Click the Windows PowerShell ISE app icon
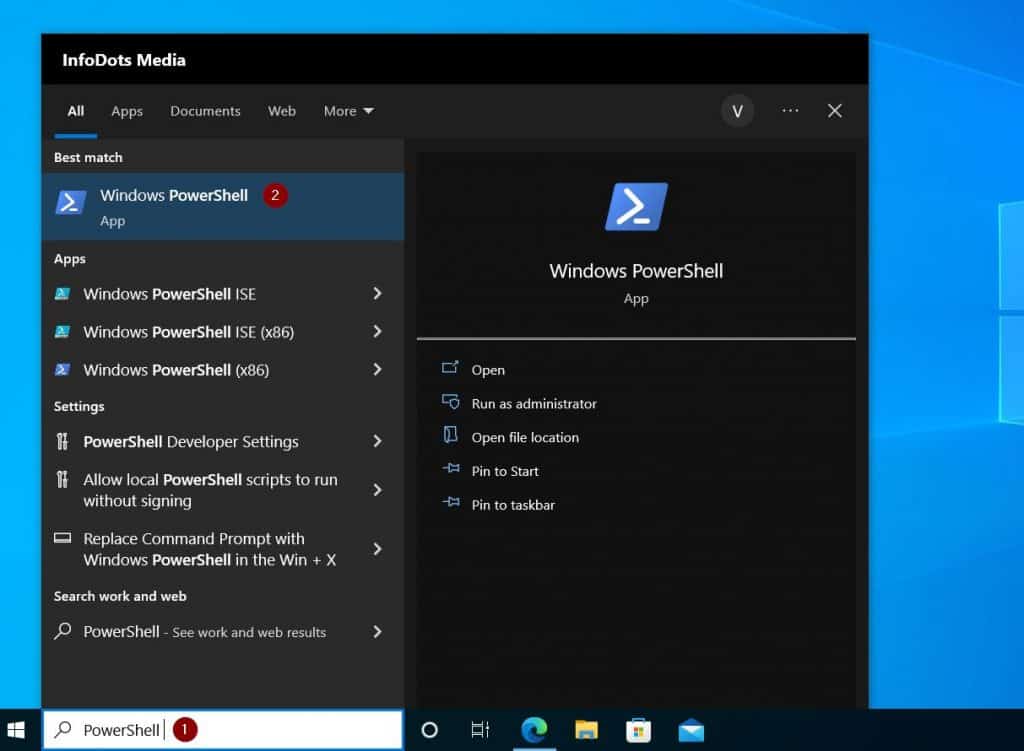The height and width of the screenshot is (751, 1024). 63,294
